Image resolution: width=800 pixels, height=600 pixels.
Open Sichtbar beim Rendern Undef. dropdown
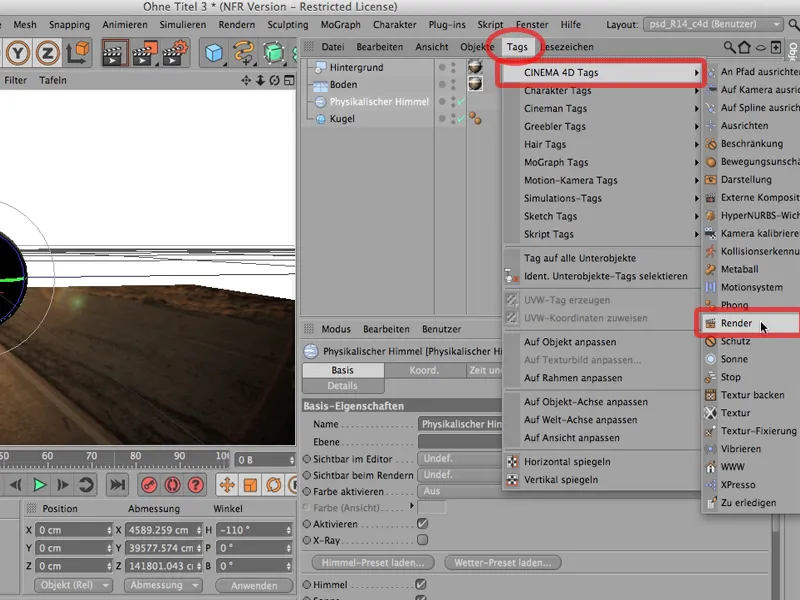(x=460, y=475)
